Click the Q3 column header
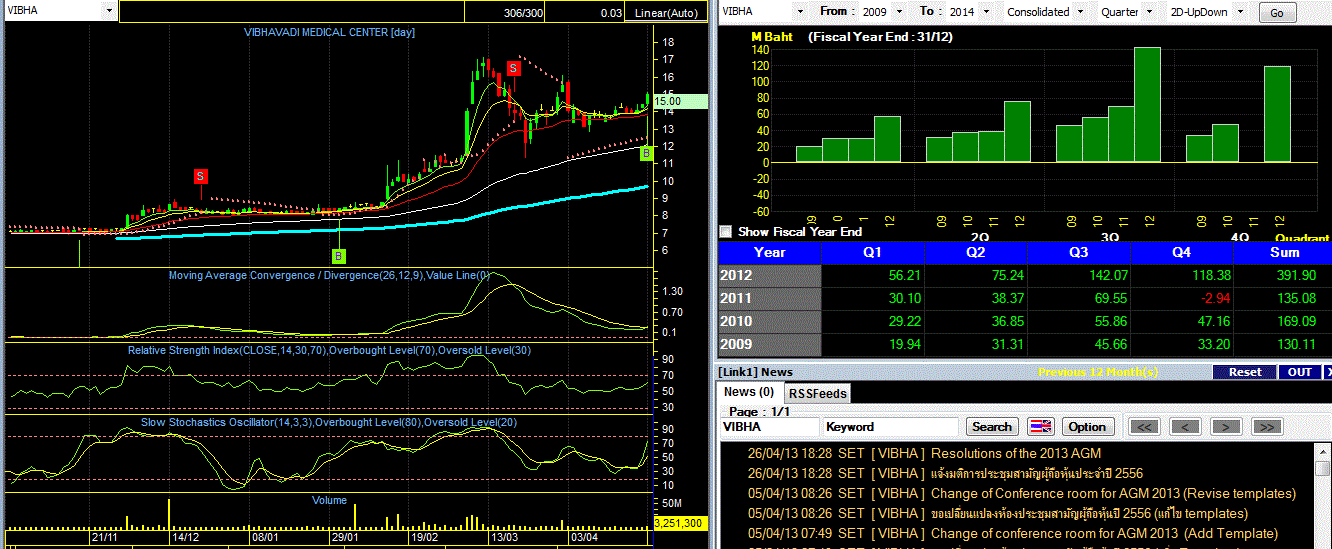The height and width of the screenshot is (549, 1332). (1080, 252)
